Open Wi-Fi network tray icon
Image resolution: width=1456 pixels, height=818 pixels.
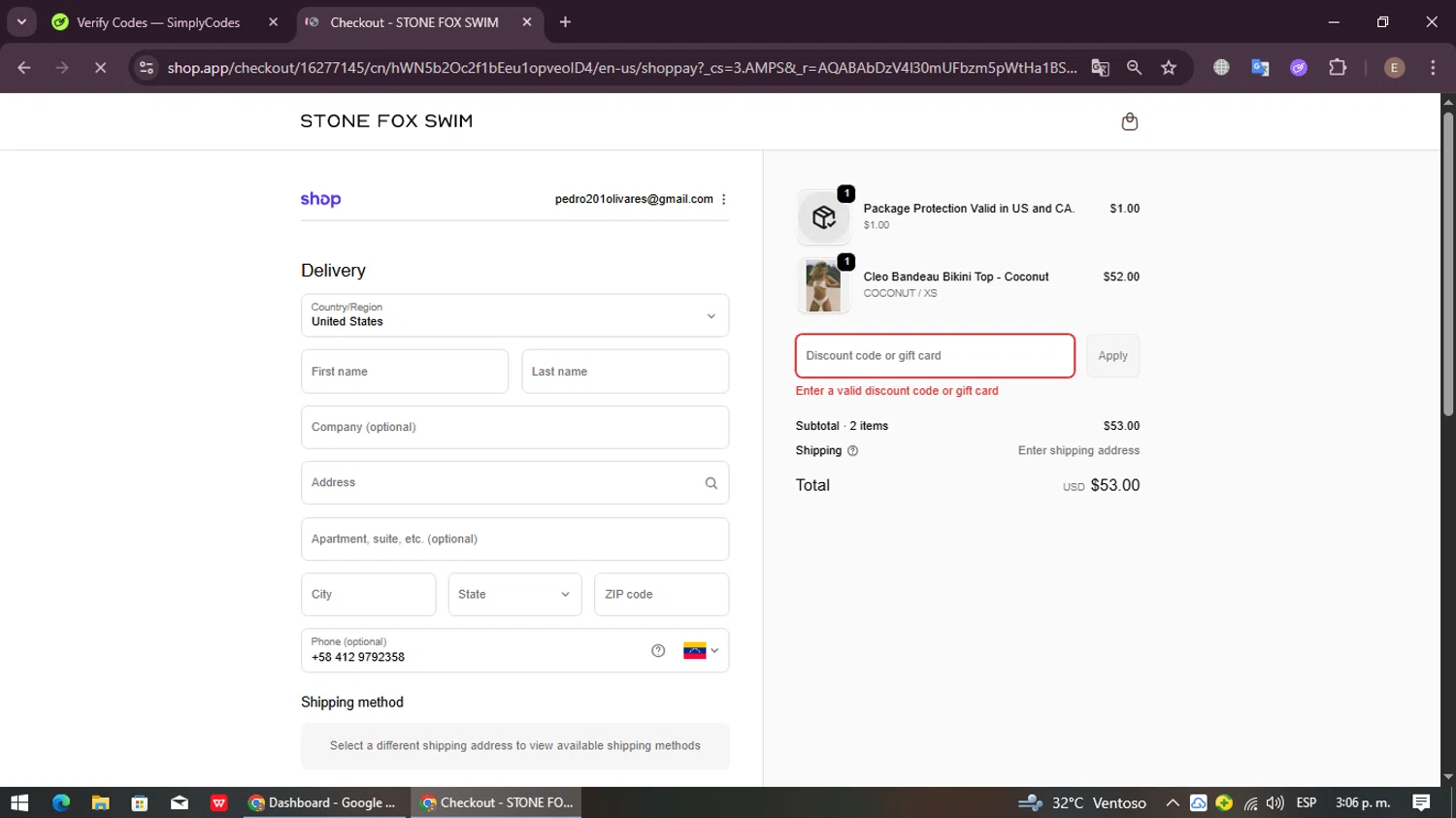1250,803
